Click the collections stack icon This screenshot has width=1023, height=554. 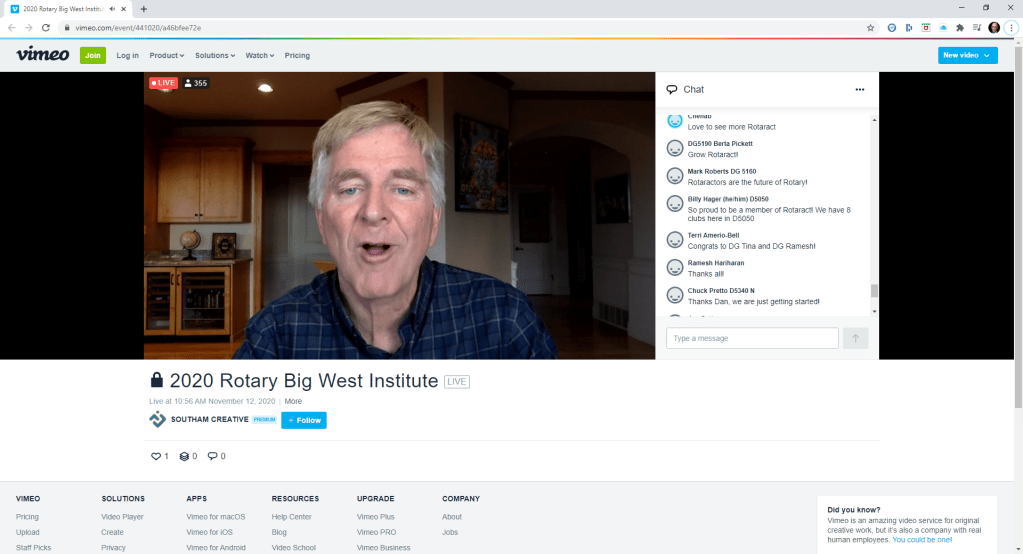(x=184, y=456)
